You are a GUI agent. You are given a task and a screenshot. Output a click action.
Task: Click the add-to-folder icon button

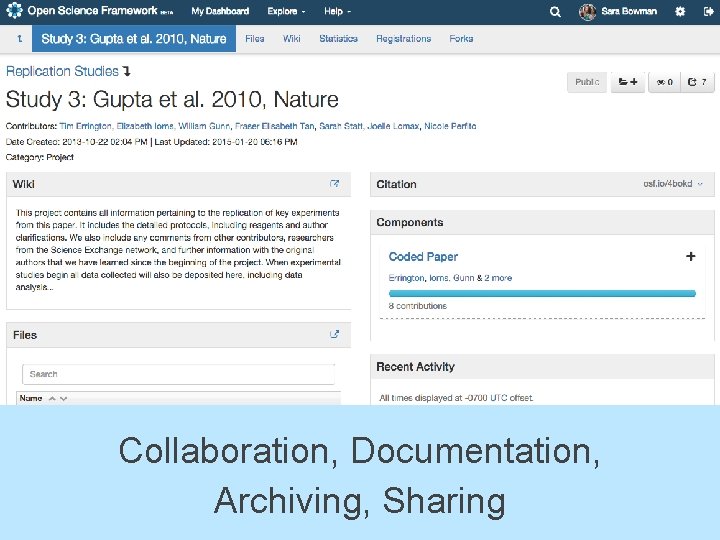pos(628,82)
